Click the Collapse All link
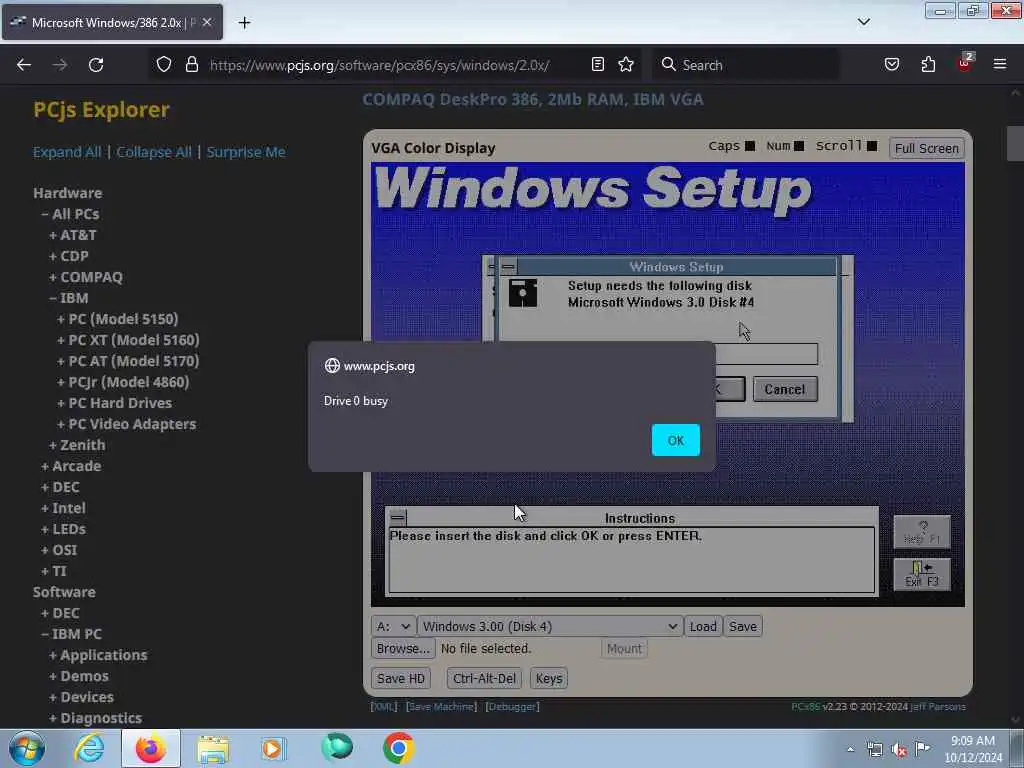The image size is (1024, 768). coord(154,152)
